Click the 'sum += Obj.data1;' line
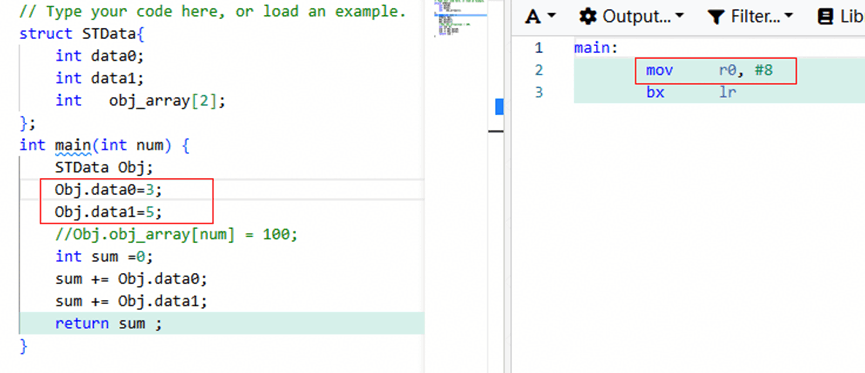 point(131,301)
